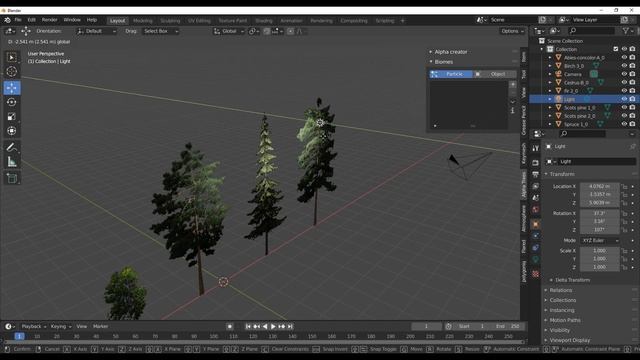
Task: Switch to the Shading workspace tab
Action: click(264, 20)
